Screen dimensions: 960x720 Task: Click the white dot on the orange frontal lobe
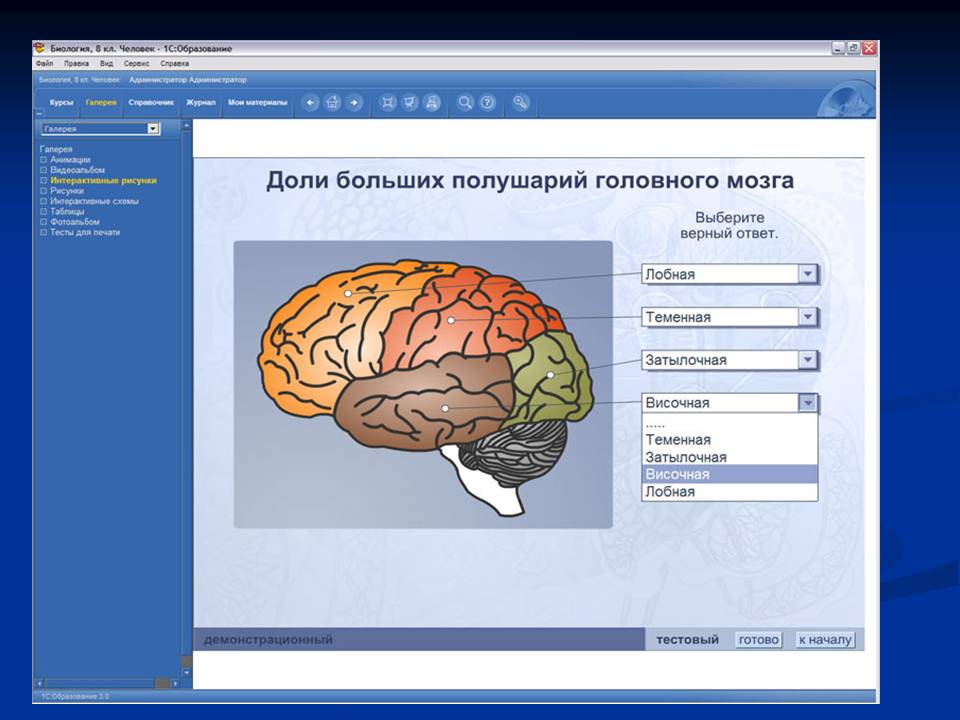tap(348, 294)
